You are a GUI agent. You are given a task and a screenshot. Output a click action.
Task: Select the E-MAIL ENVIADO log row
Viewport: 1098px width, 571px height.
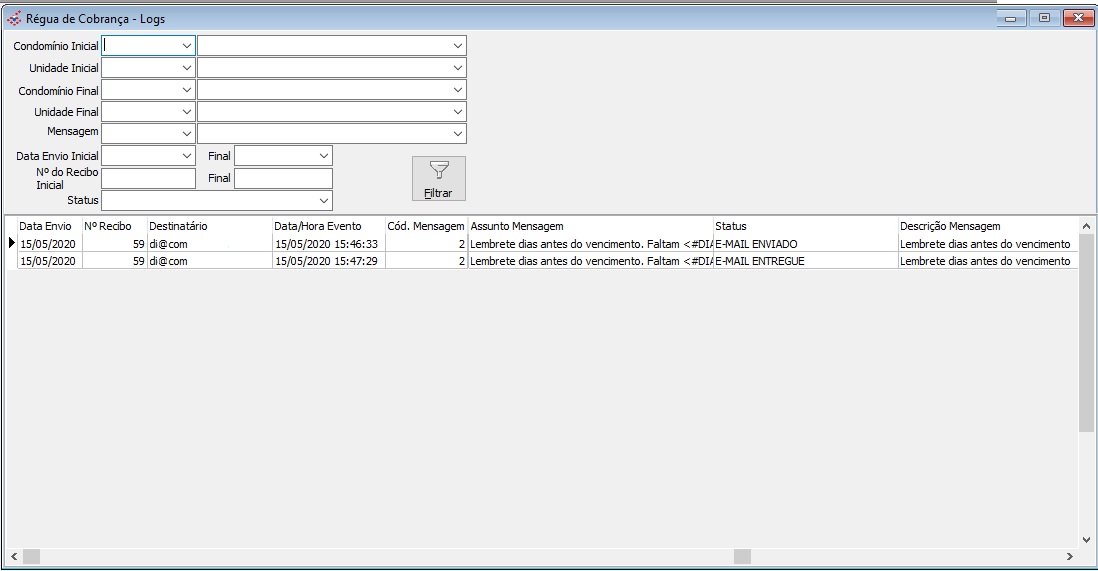point(756,244)
